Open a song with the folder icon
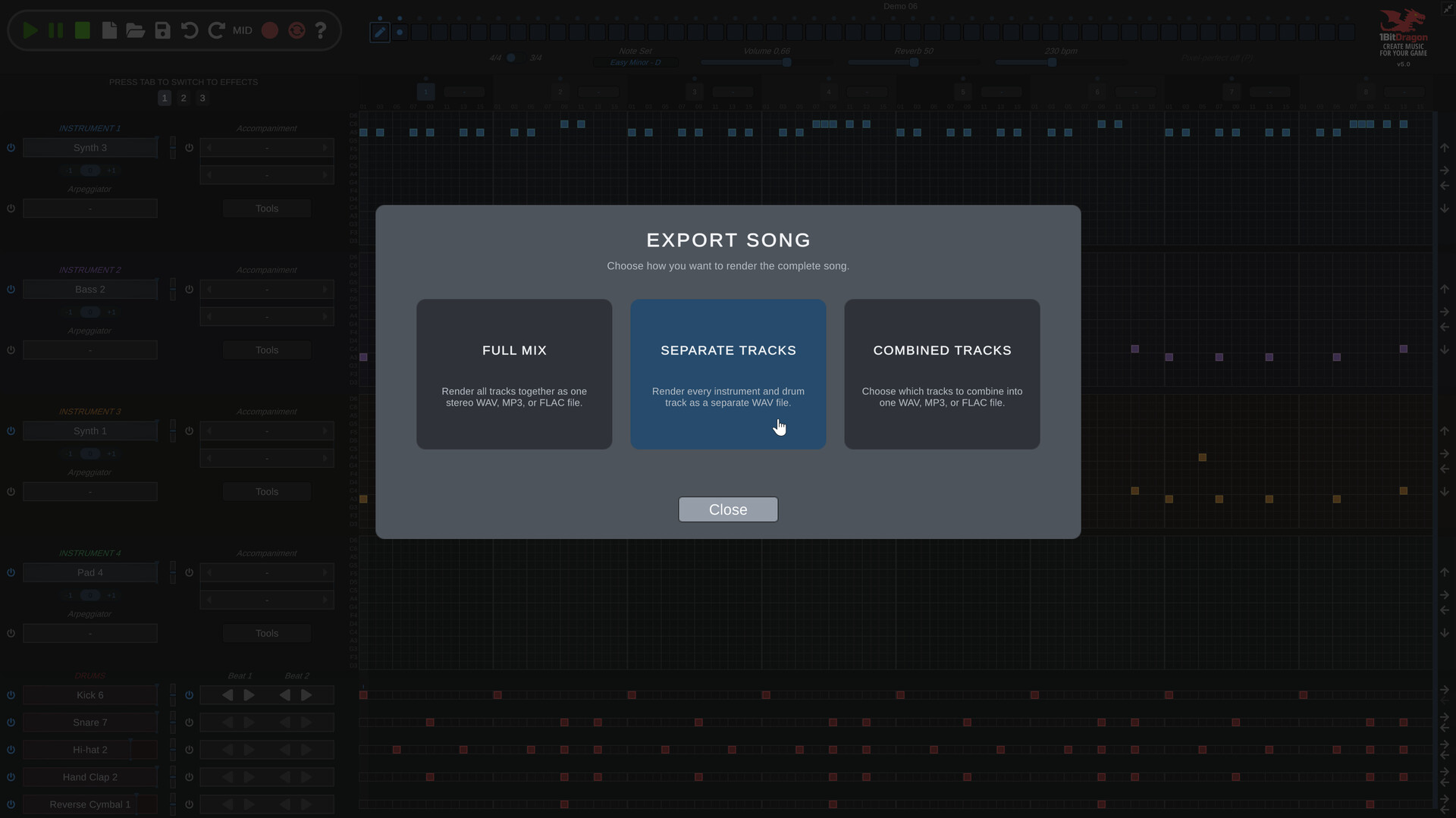Image resolution: width=1456 pixels, height=818 pixels. pyautogui.click(x=136, y=30)
